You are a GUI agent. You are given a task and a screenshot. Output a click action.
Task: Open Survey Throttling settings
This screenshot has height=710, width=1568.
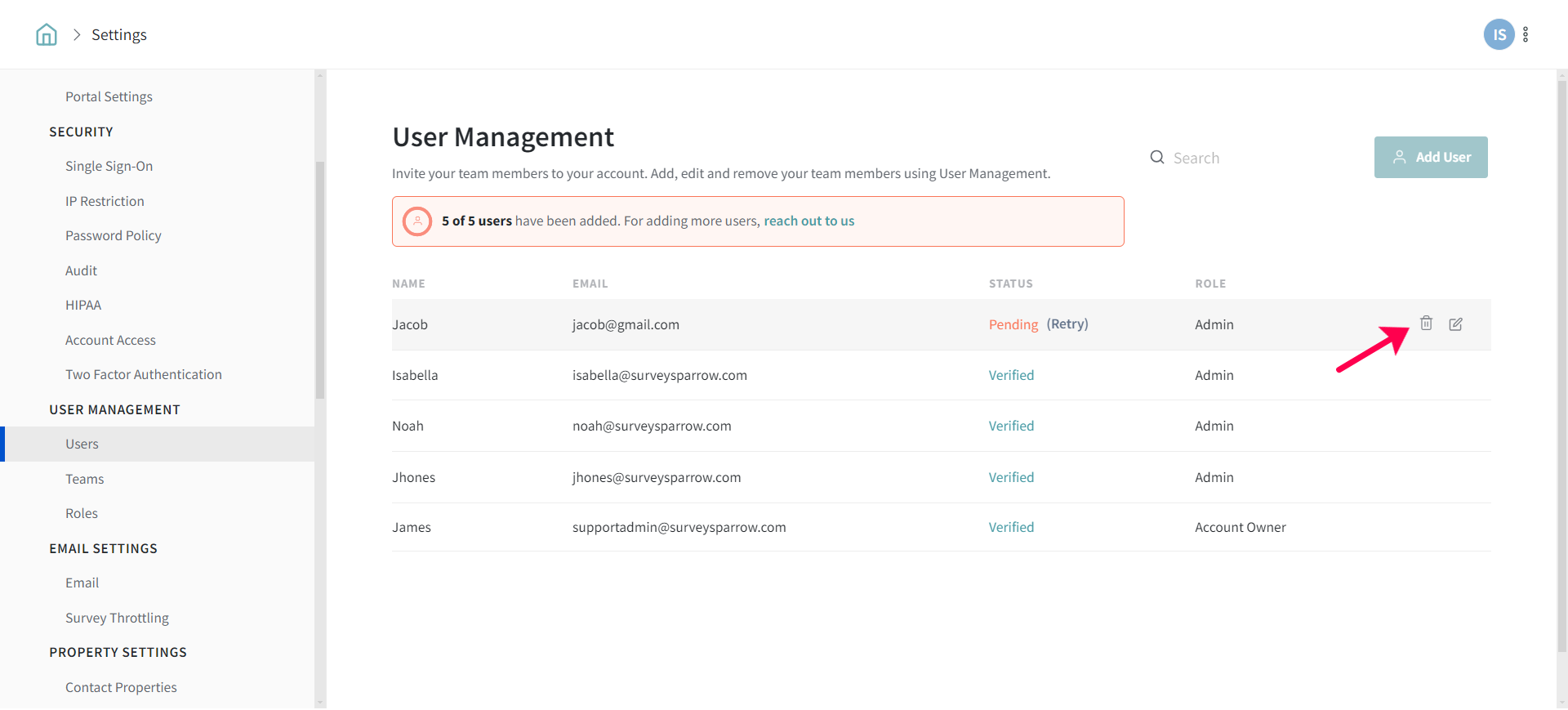coord(117,618)
